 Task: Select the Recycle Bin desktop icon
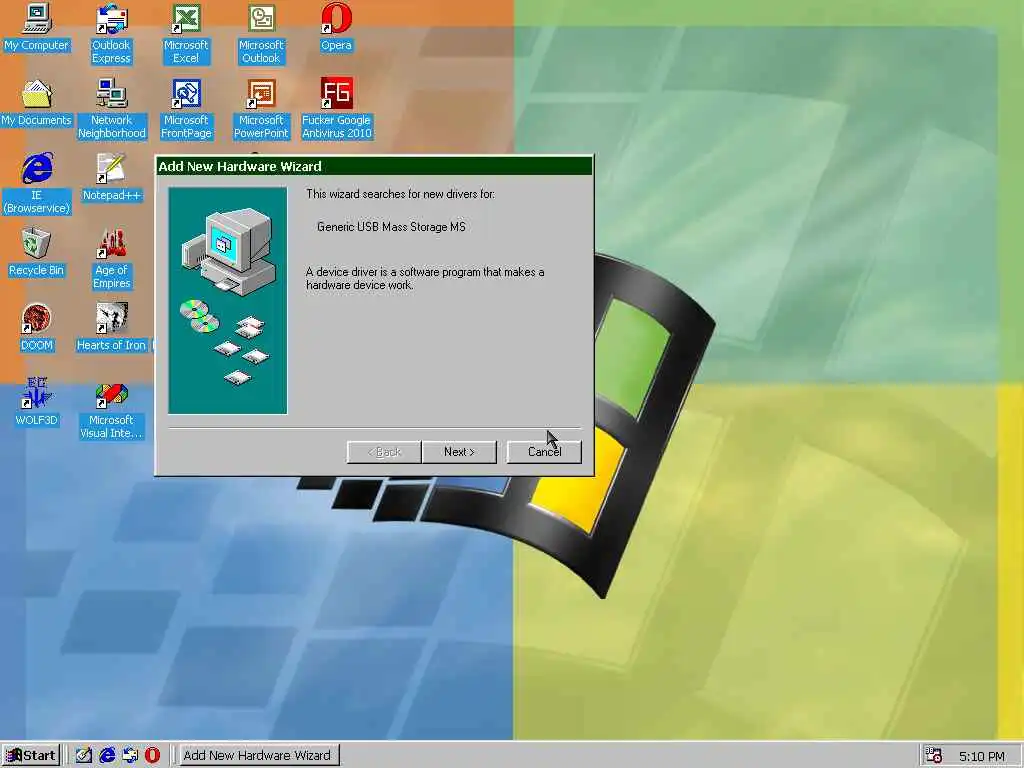coord(37,253)
